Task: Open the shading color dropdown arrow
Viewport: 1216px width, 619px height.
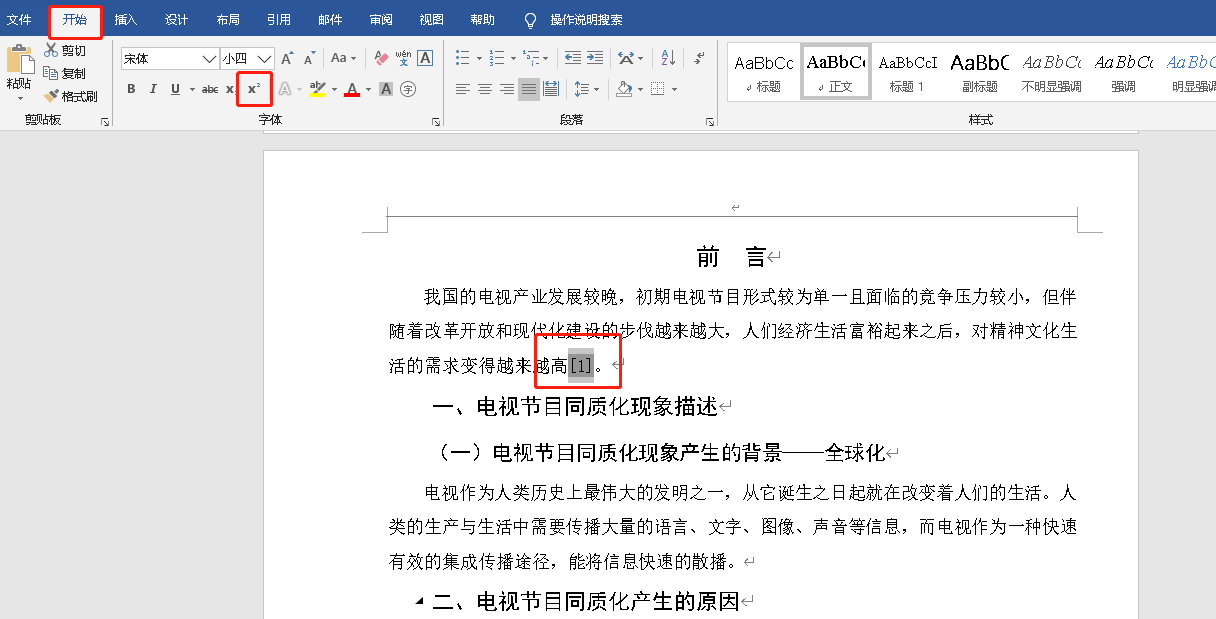Action: 640,89
